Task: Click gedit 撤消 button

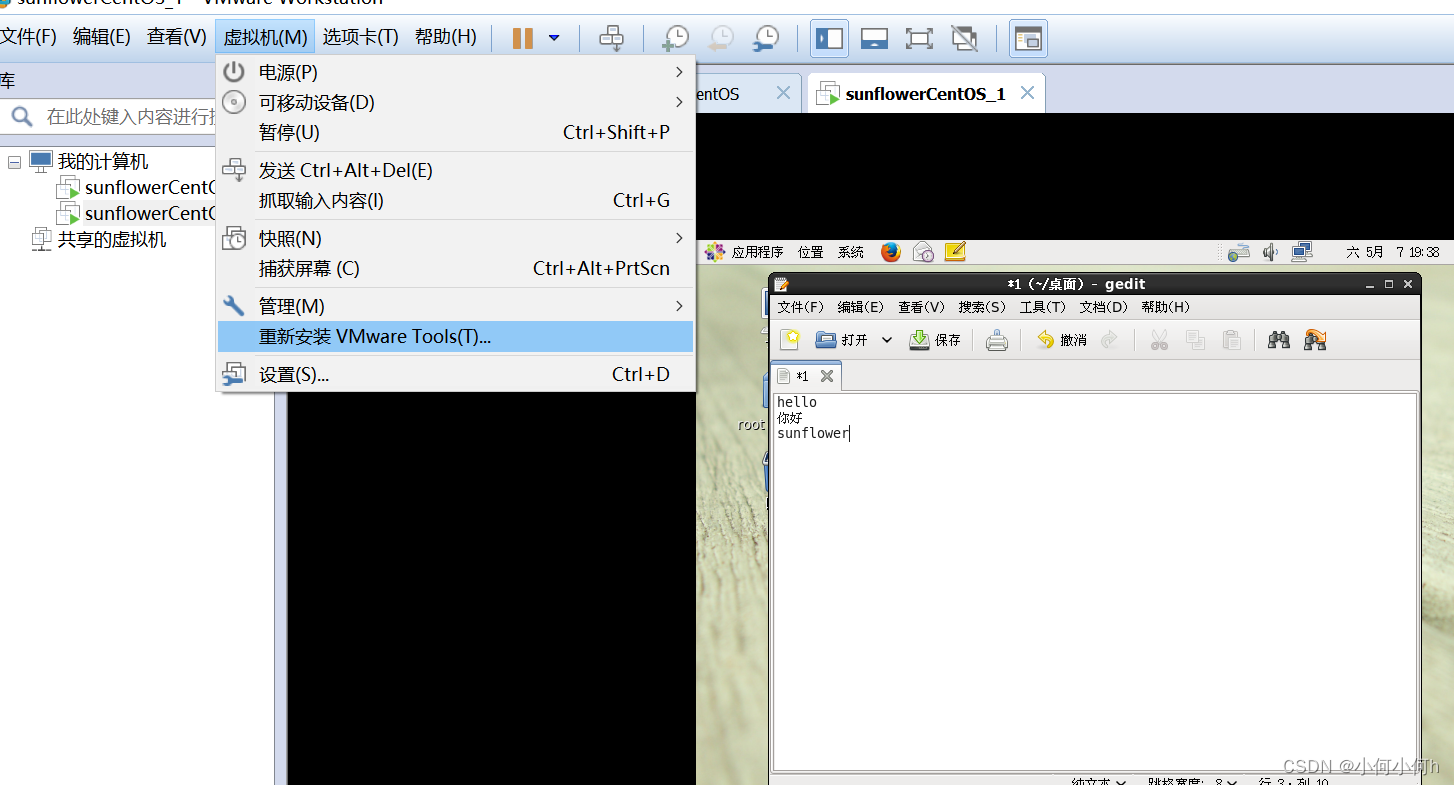Action: pyautogui.click(x=1062, y=340)
